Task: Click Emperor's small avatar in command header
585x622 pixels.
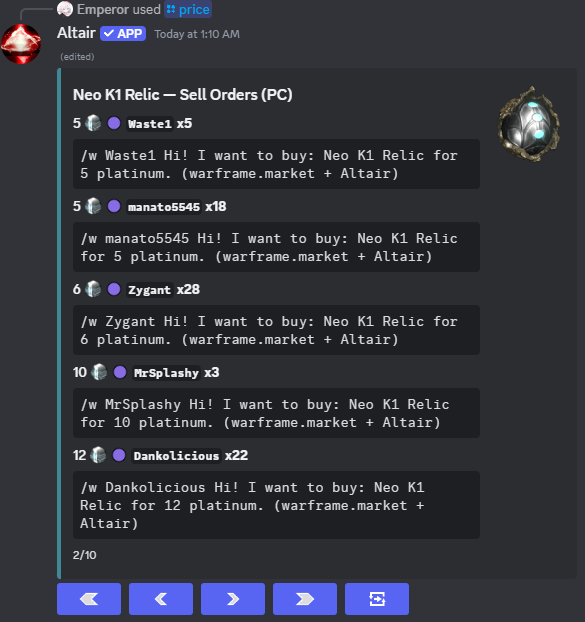Action: pos(65,9)
